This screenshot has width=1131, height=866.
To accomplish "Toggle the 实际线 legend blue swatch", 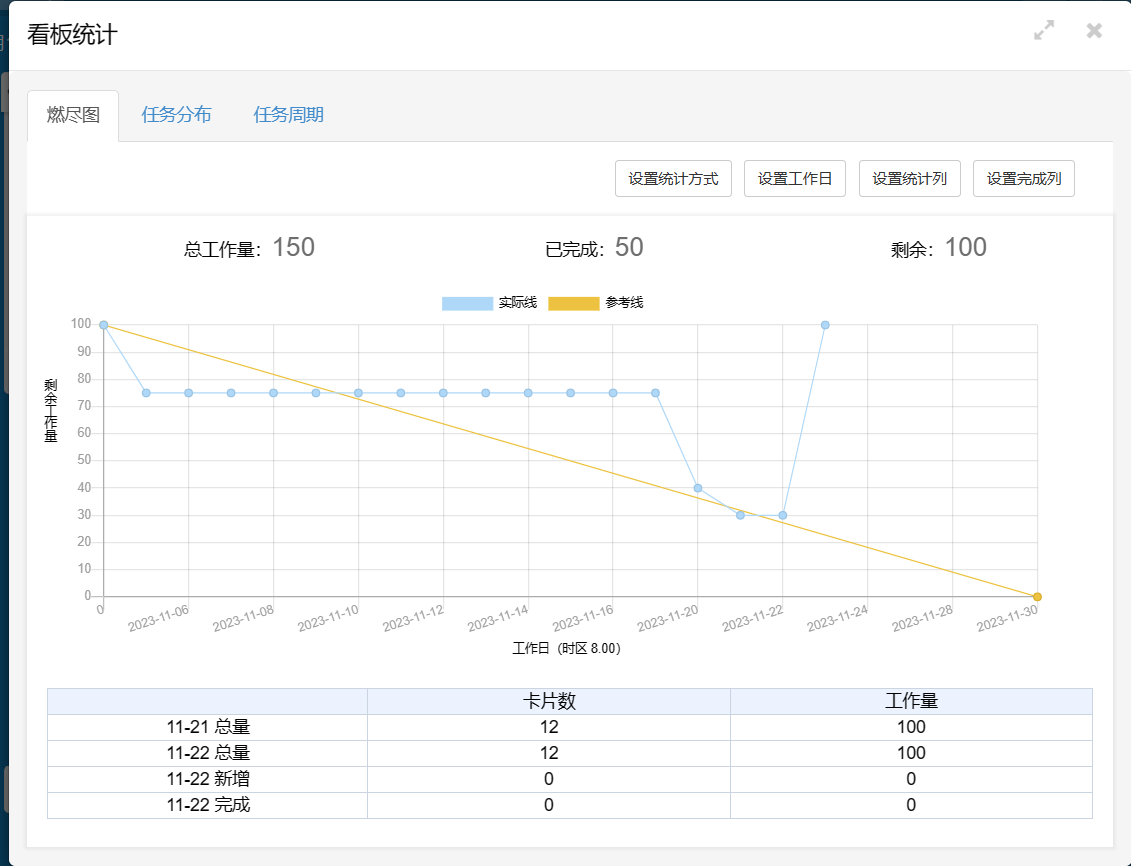I will pyautogui.click(x=467, y=303).
